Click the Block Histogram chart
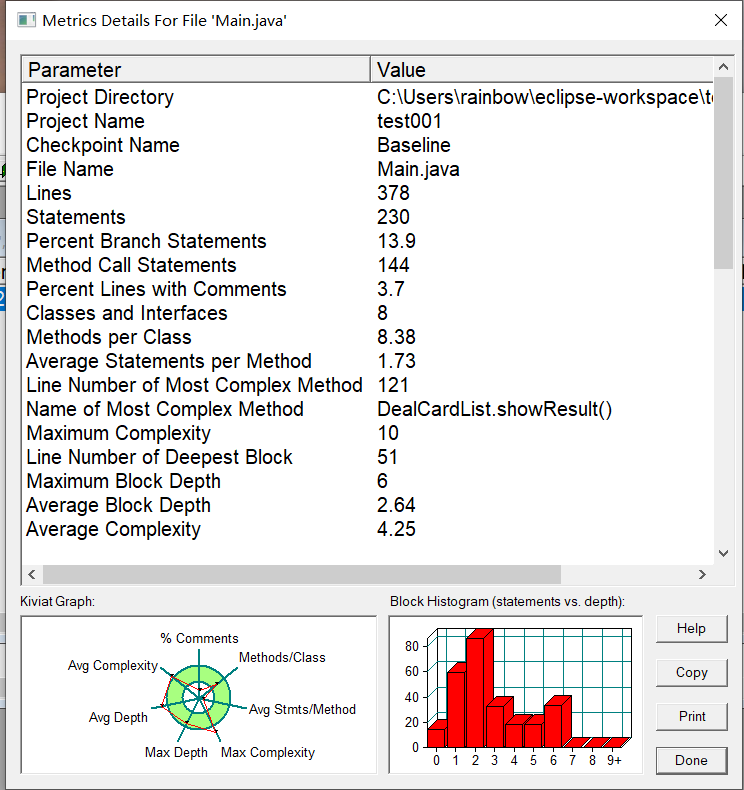 pos(516,695)
